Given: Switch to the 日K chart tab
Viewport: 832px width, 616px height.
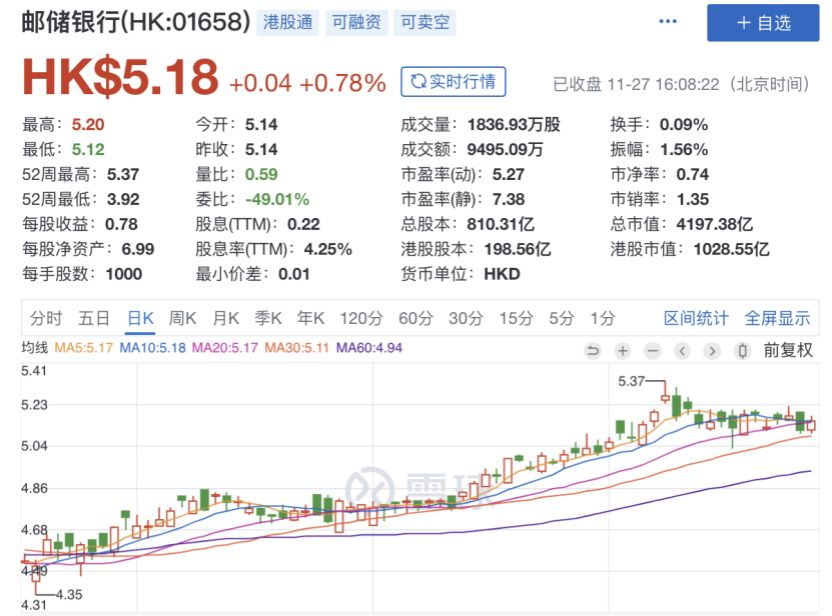Looking at the screenshot, I should (x=140, y=318).
